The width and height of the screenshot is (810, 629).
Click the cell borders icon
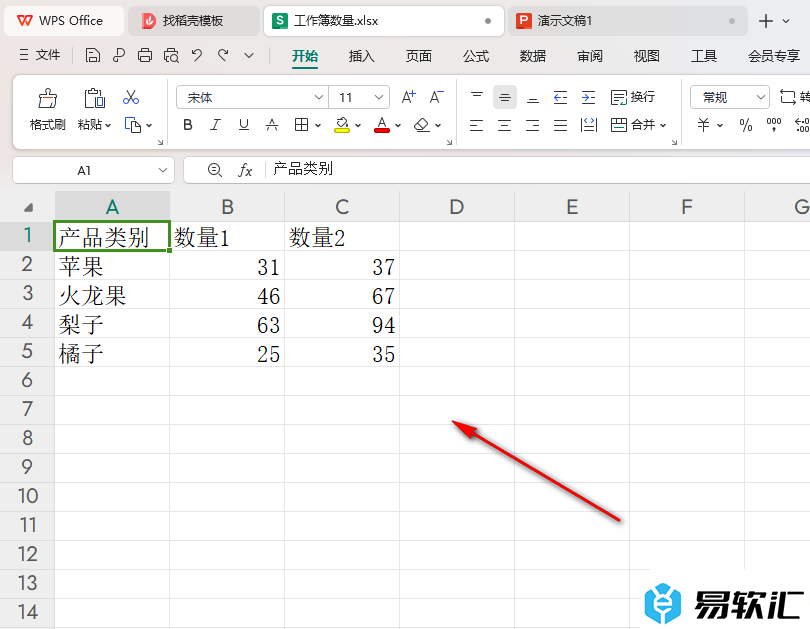point(301,125)
